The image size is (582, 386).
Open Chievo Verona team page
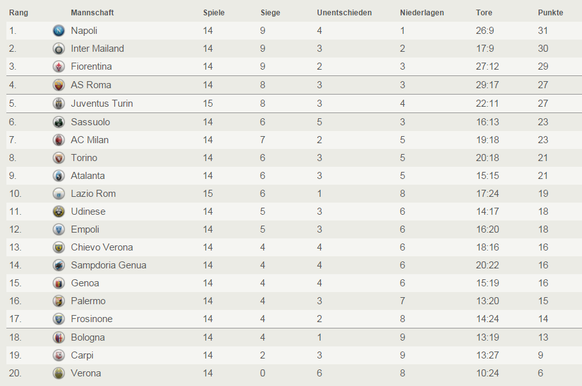pyautogui.click(x=102, y=247)
